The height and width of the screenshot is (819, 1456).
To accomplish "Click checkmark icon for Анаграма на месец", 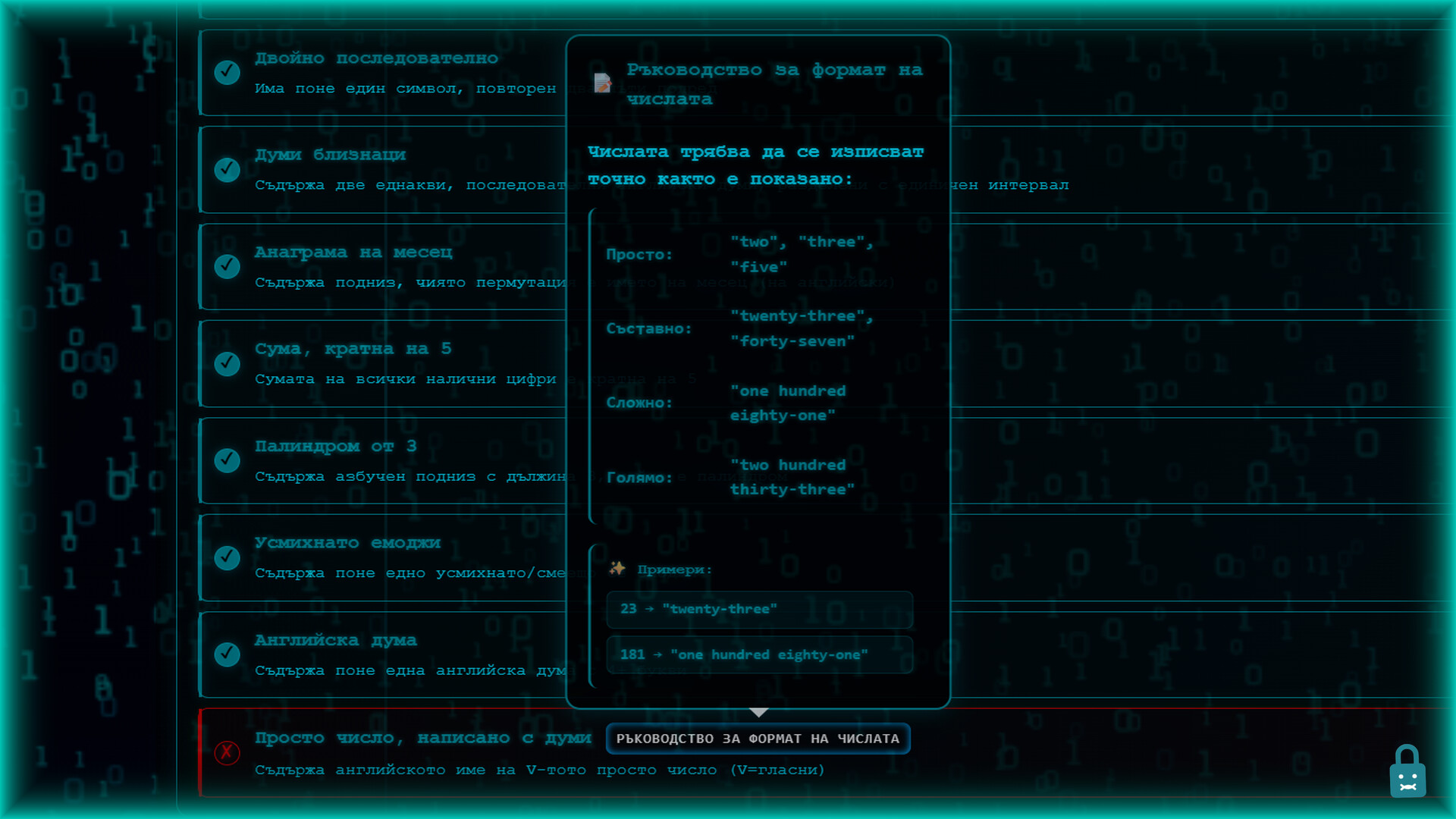I will [227, 266].
